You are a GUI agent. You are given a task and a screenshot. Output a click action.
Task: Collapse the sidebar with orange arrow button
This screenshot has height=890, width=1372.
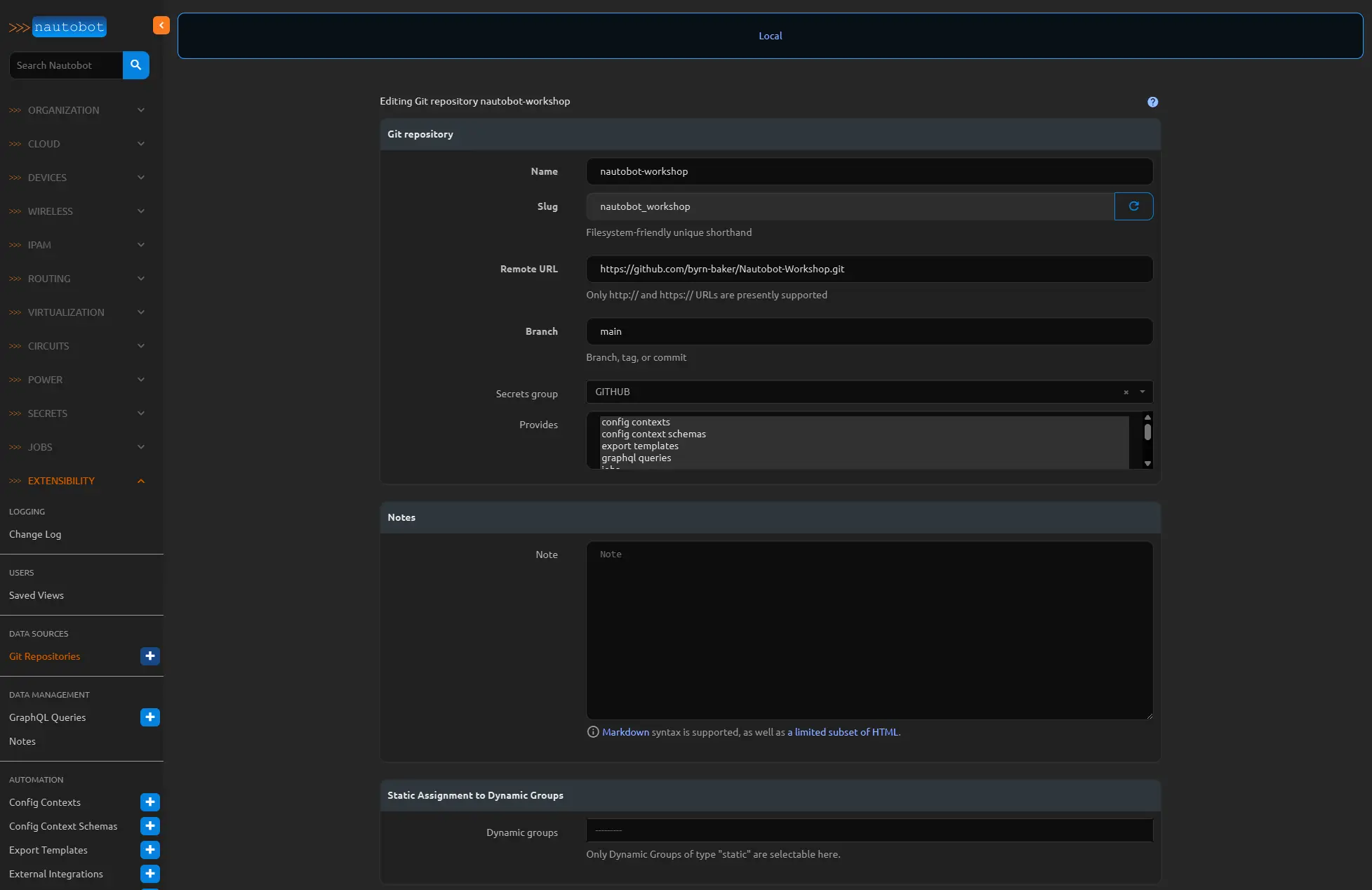[x=161, y=25]
